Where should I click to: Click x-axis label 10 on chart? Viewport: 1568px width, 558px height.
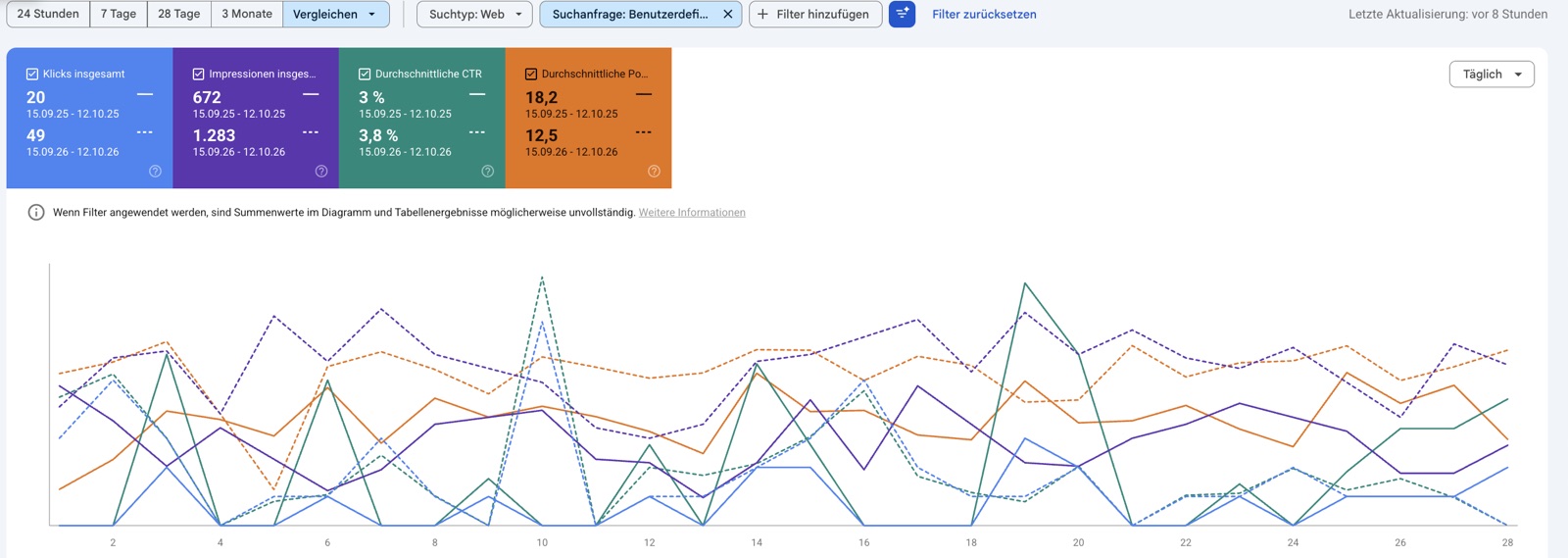tap(542, 542)
